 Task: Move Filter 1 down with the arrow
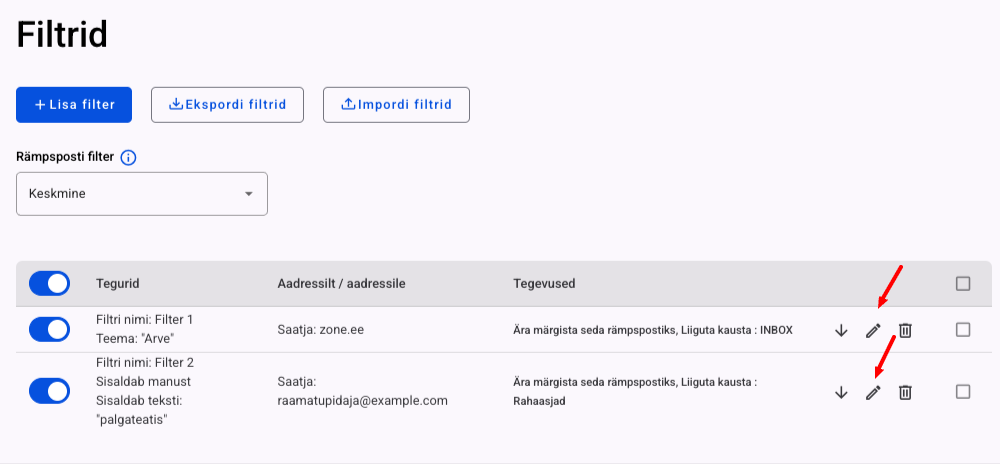tap(840, 331)
